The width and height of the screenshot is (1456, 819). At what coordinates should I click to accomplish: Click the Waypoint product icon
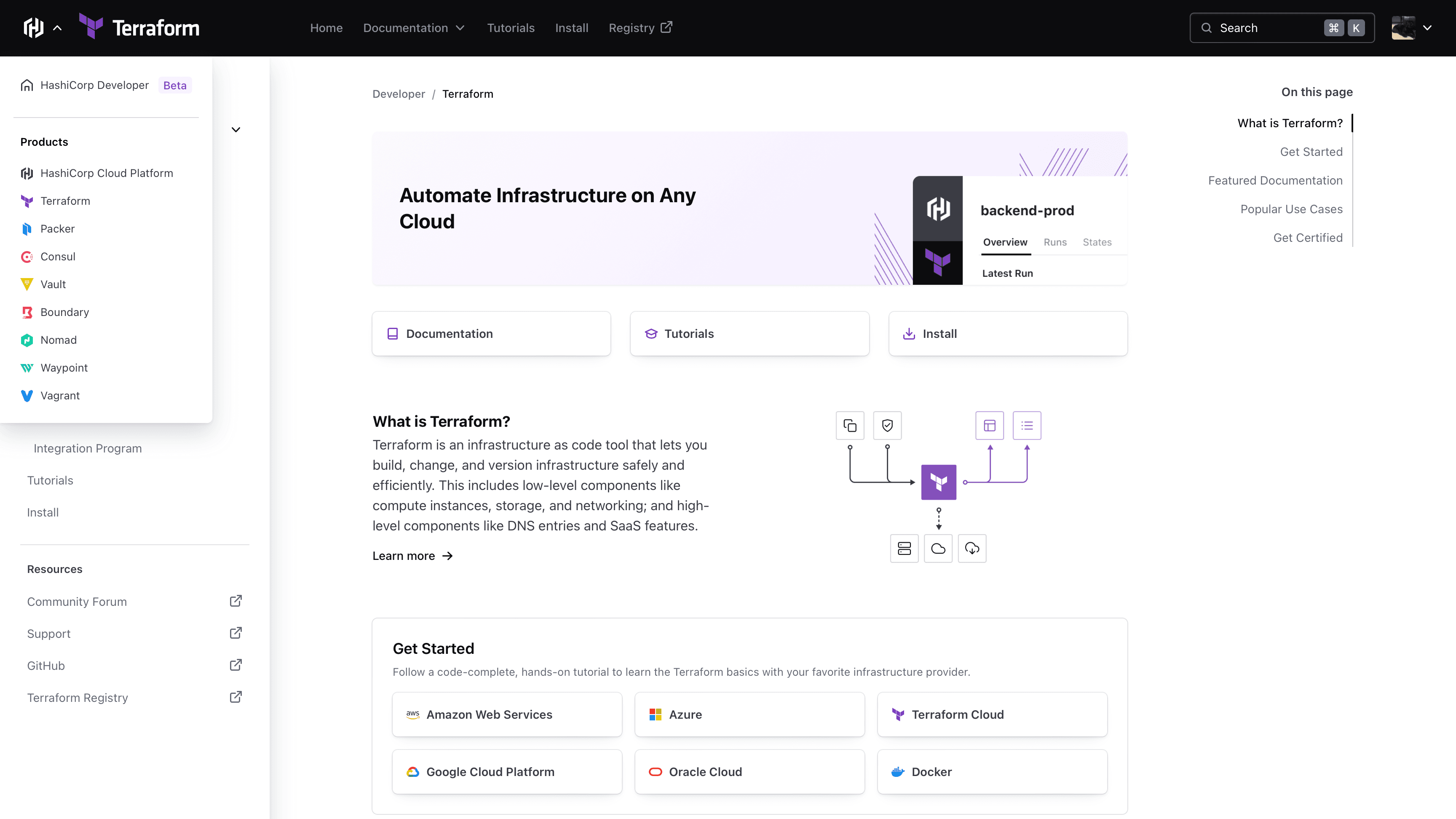point(27,367)
